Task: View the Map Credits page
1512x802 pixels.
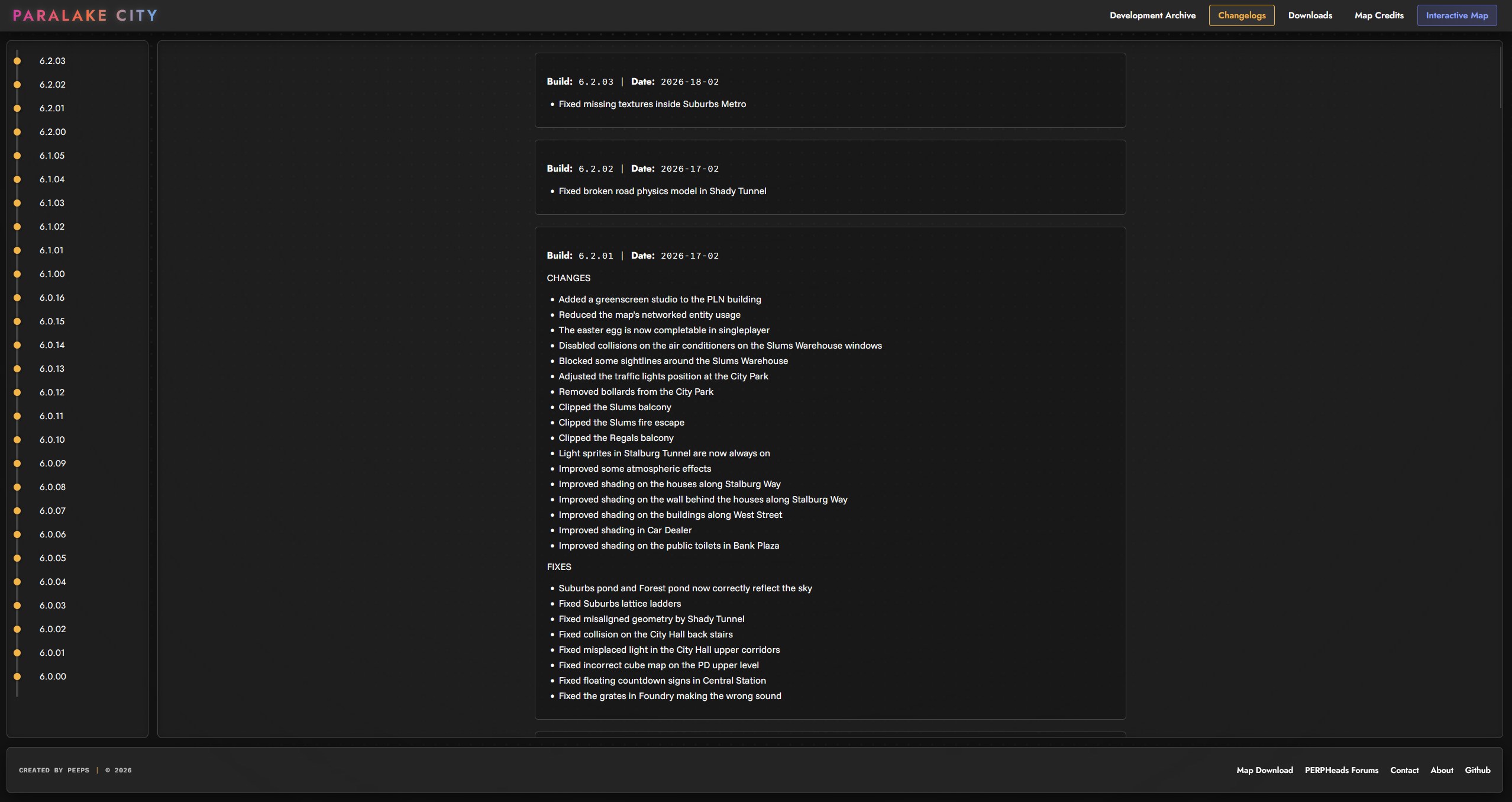Action: tap(1379, 15)
